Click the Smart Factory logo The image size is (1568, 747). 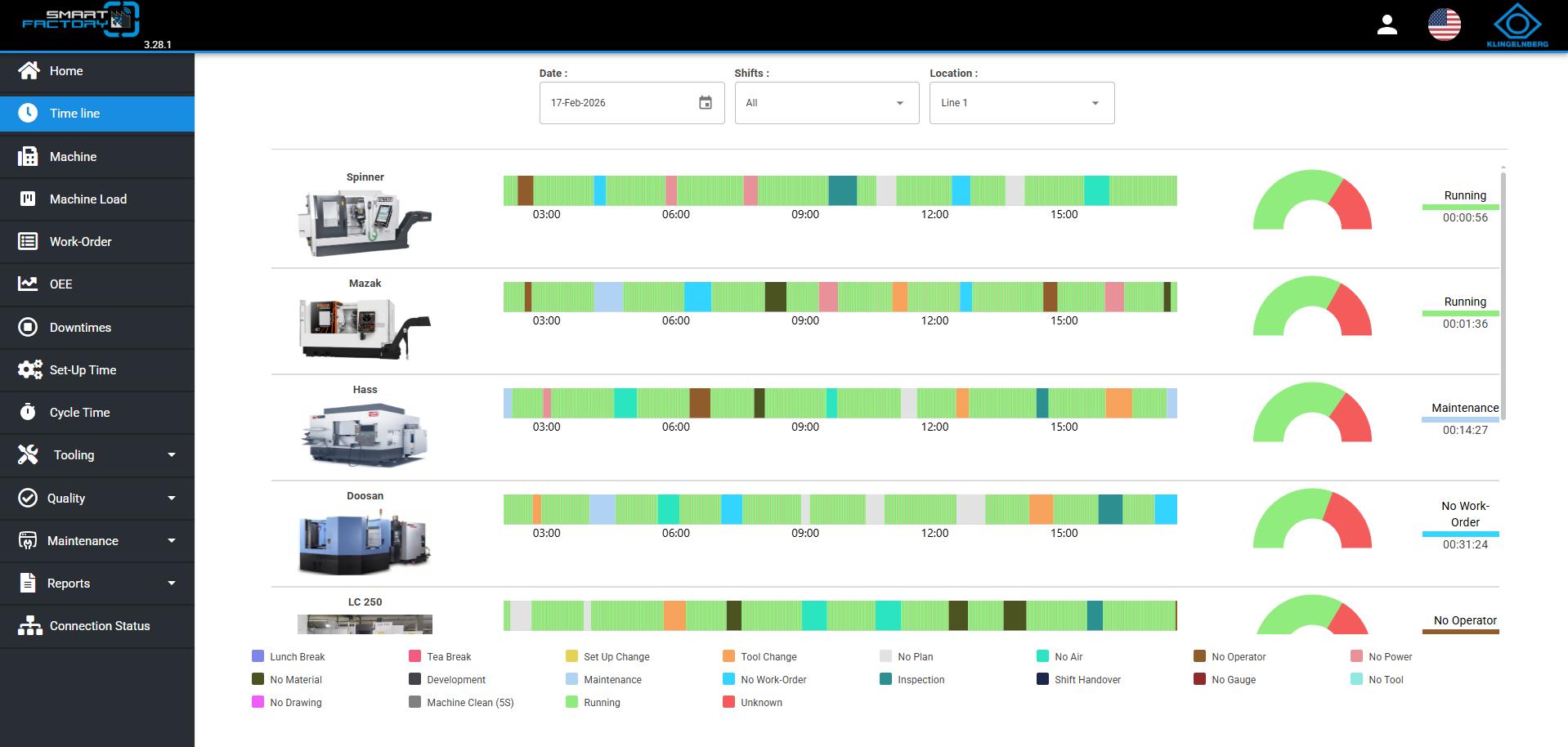click(81, 20)
